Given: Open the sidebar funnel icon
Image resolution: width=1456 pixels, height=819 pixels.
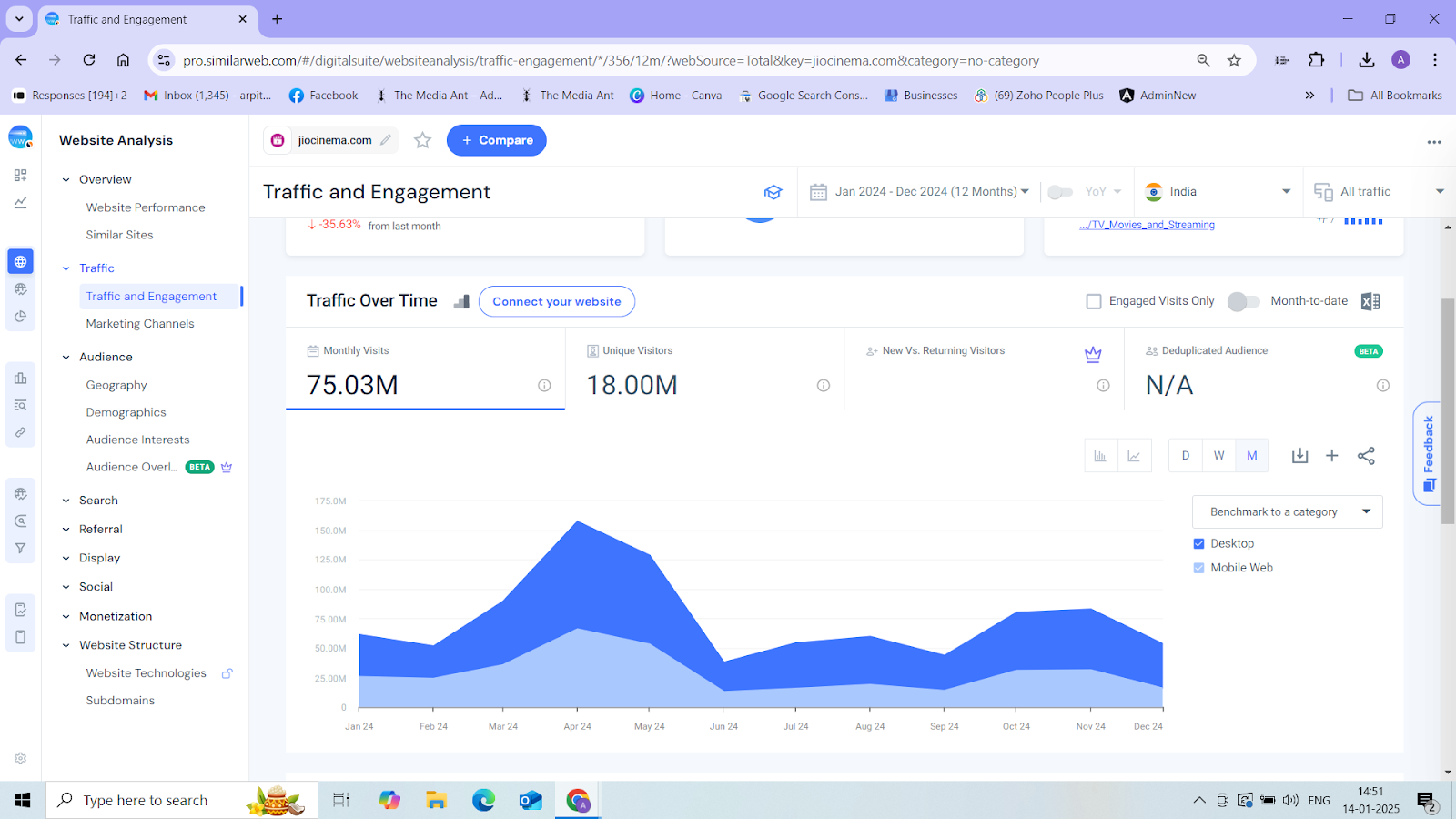Looking at the screenshot, I should pyautogui.click(x=20, y=549).
